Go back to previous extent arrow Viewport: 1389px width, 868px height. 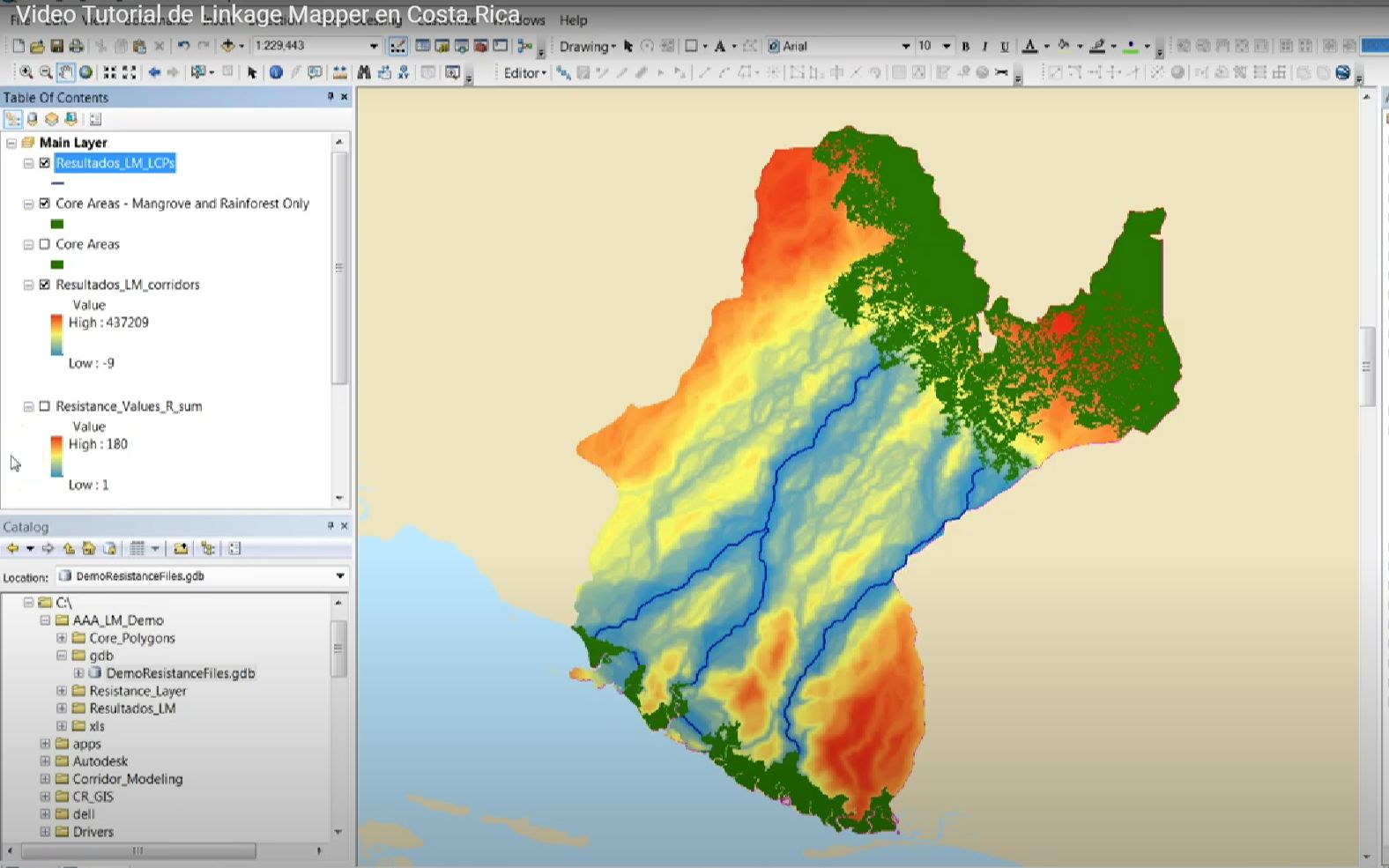[154, 73]
